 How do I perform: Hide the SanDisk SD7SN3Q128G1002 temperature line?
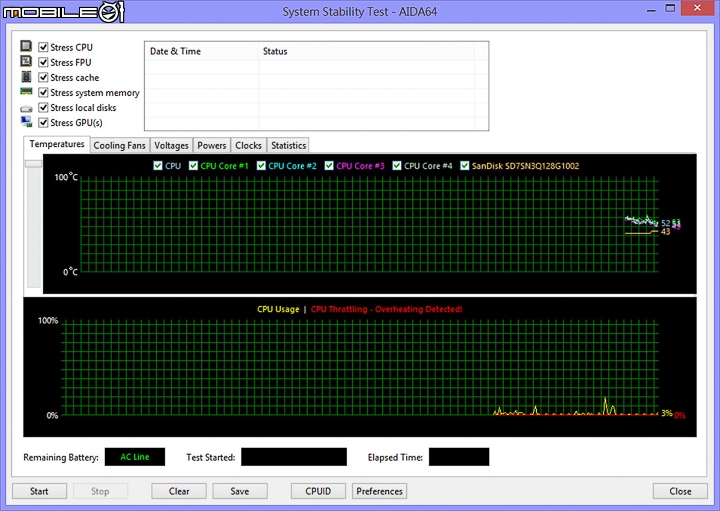[465, 166]
